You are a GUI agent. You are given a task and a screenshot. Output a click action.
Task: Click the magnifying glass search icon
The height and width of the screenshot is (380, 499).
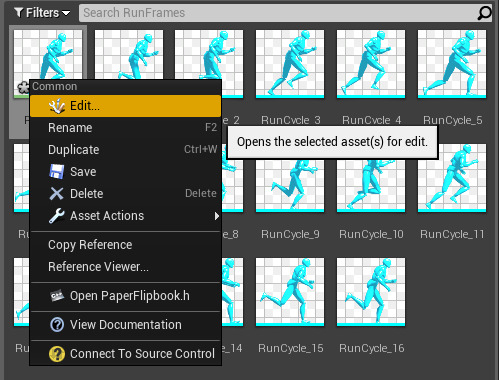coord(484,13)
